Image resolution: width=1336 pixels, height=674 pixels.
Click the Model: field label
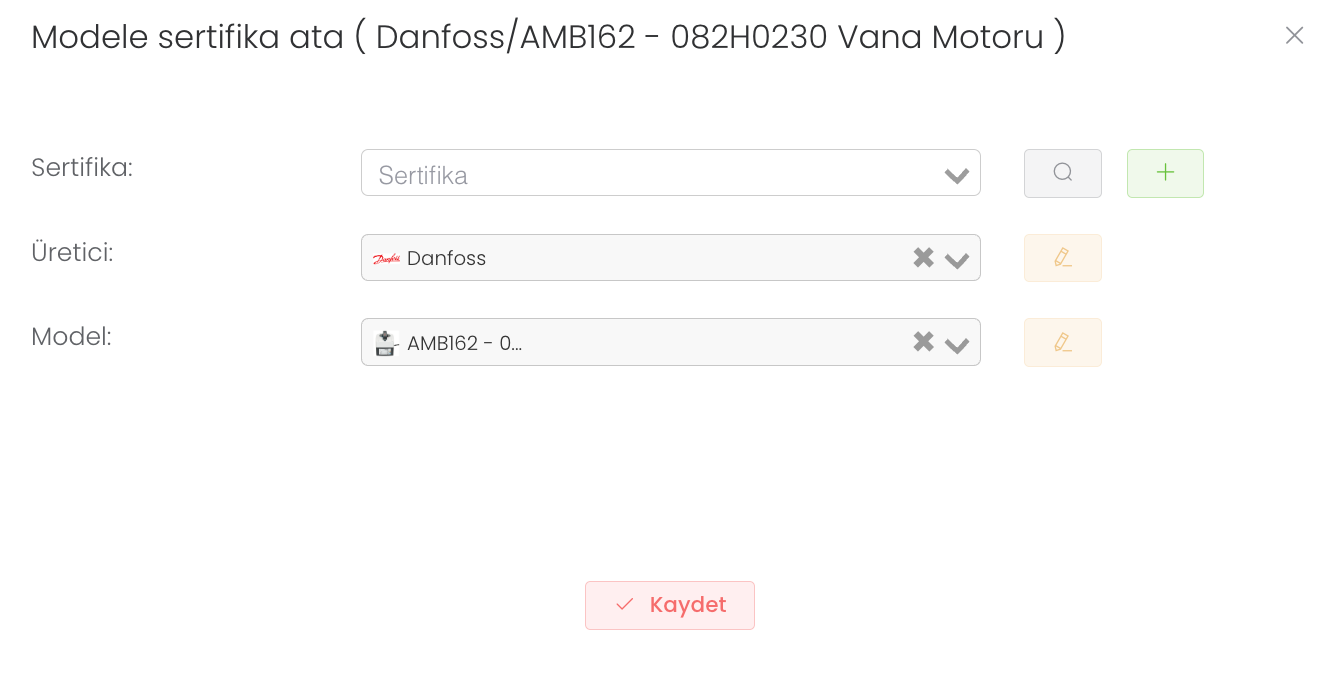[71, 337]
